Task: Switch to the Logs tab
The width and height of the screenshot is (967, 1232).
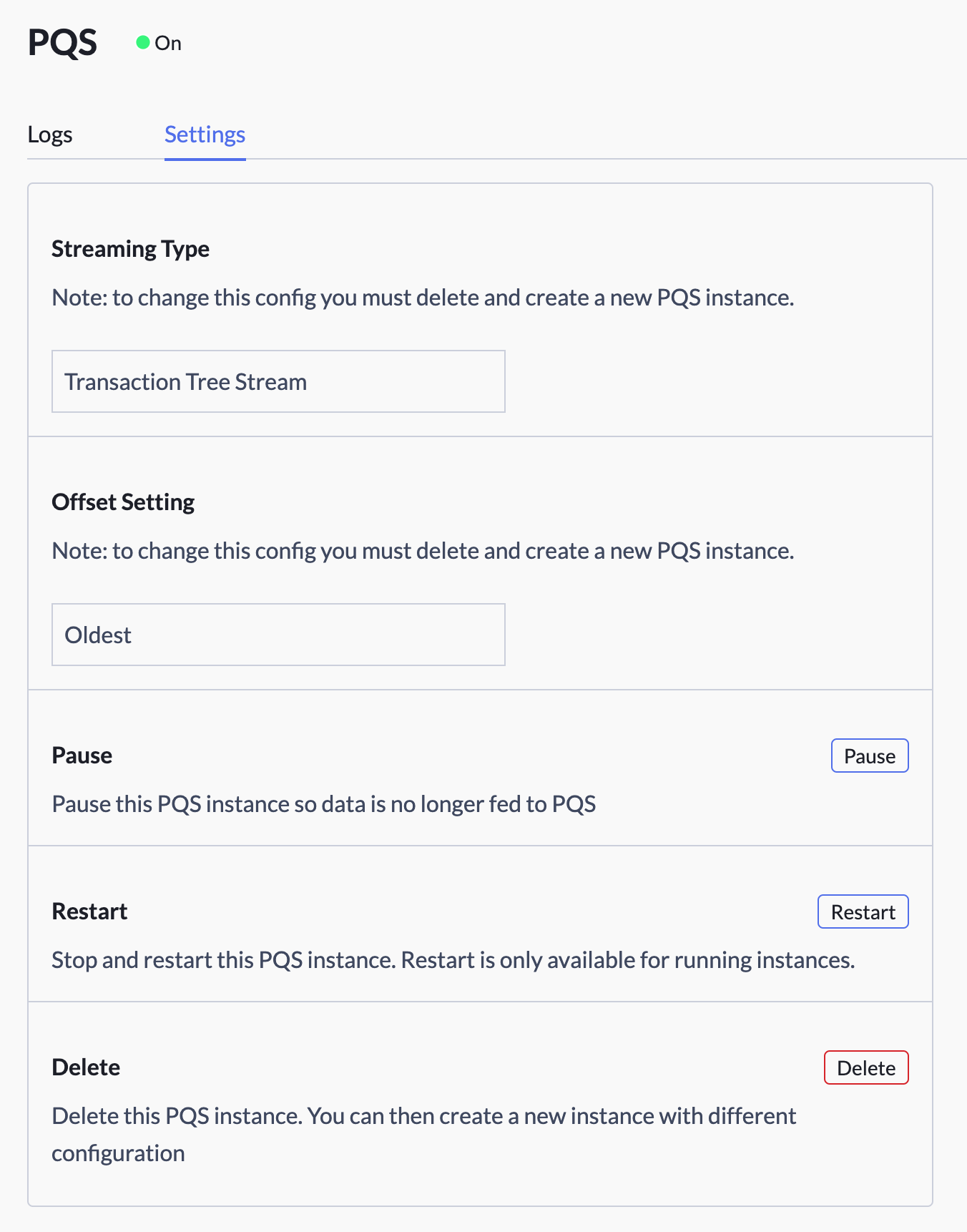Action: click(50, 135)
